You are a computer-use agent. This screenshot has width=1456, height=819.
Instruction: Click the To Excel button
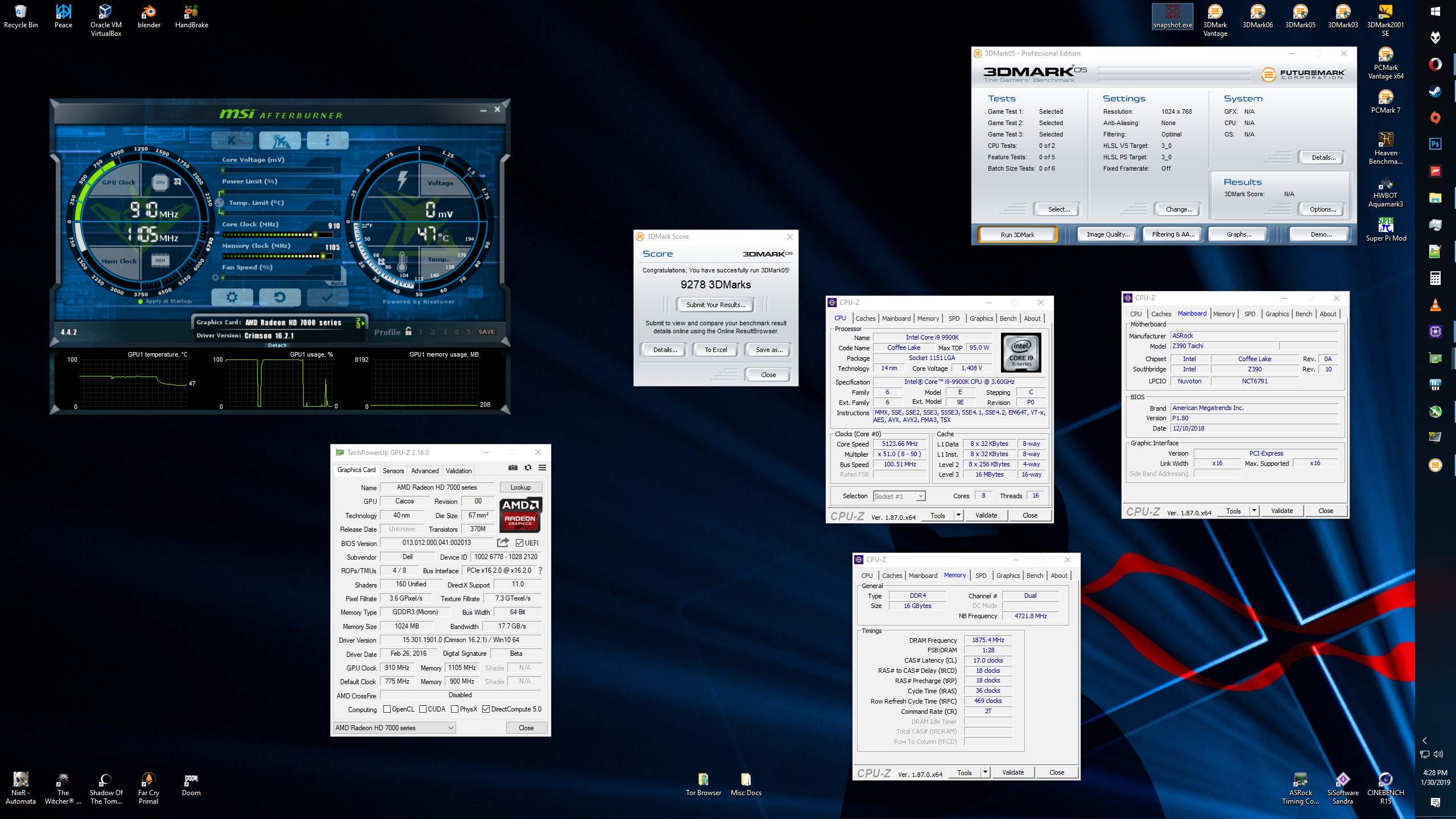pos(715,350)
